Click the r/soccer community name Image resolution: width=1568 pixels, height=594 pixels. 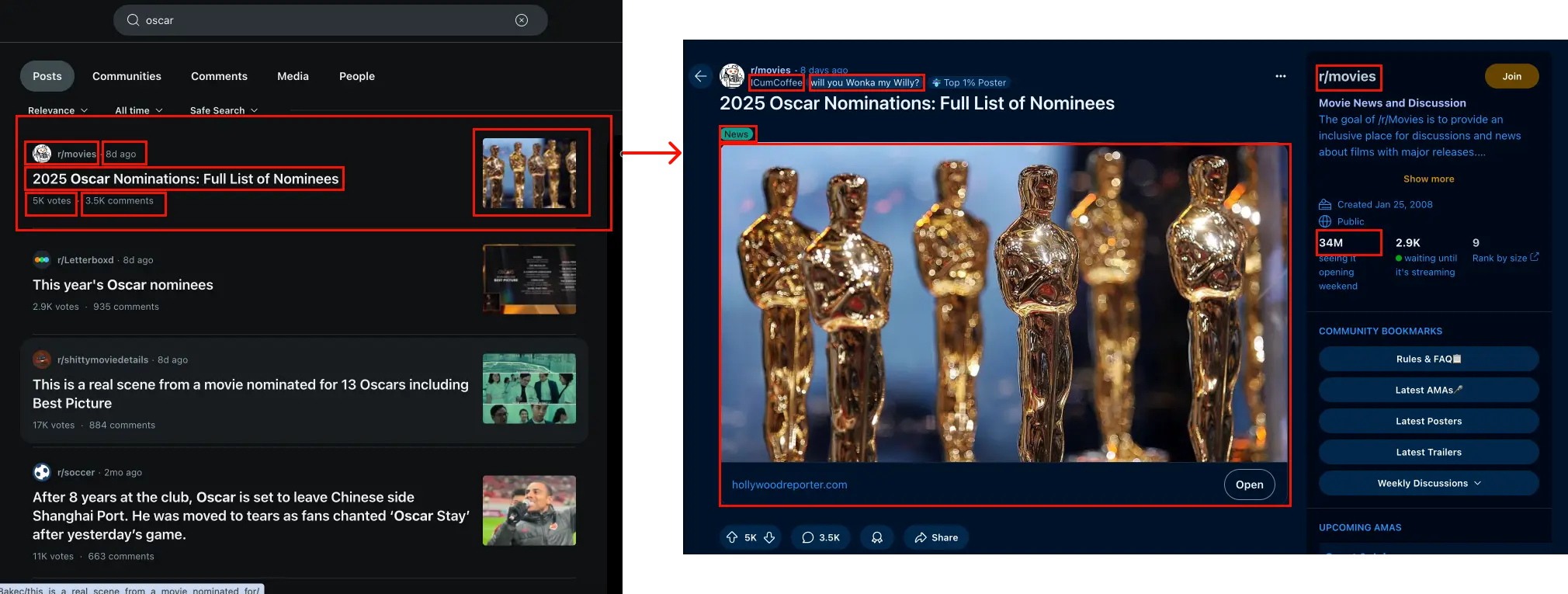coord(76,472)
